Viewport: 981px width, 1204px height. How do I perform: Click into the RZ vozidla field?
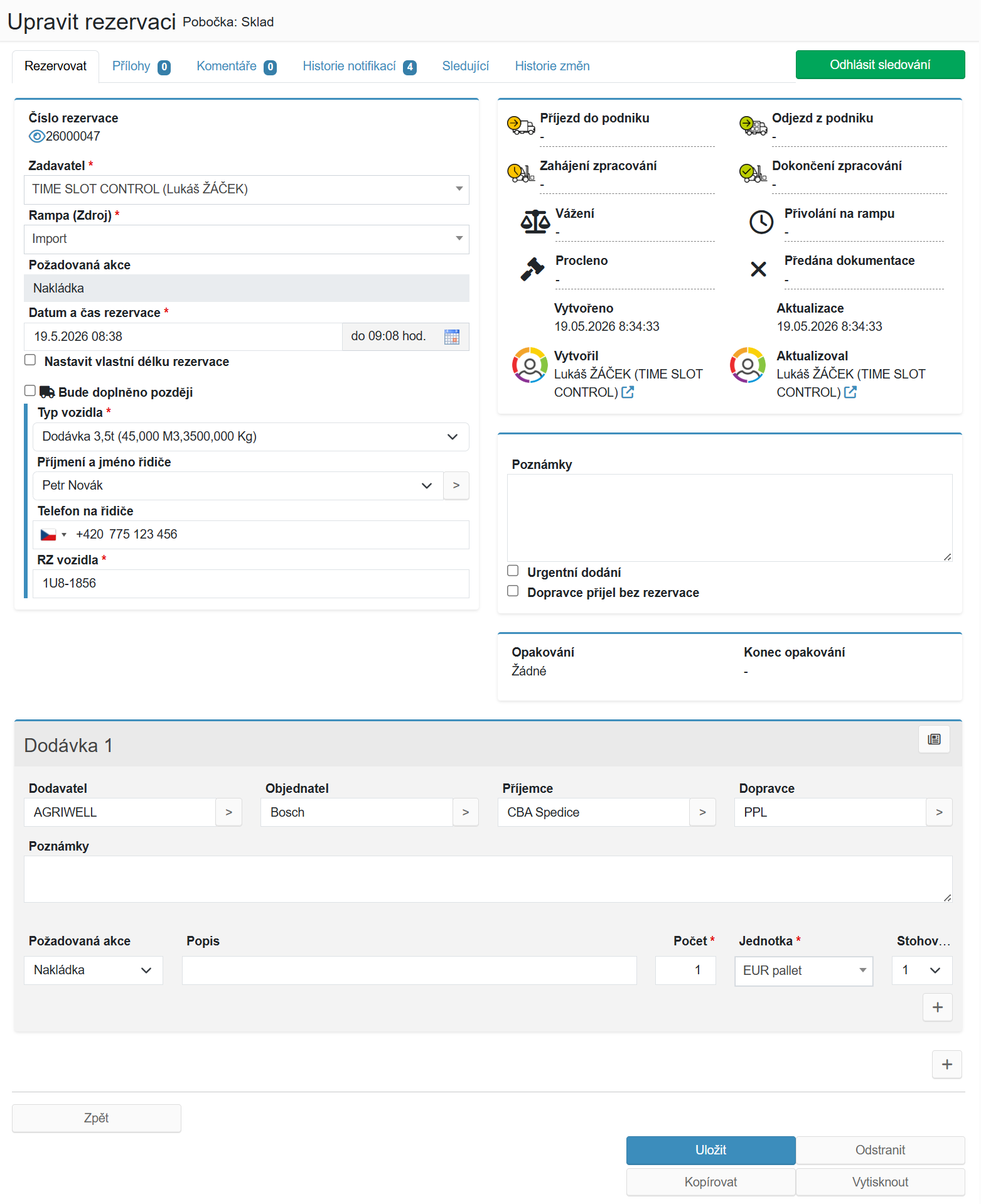point(251,584)
